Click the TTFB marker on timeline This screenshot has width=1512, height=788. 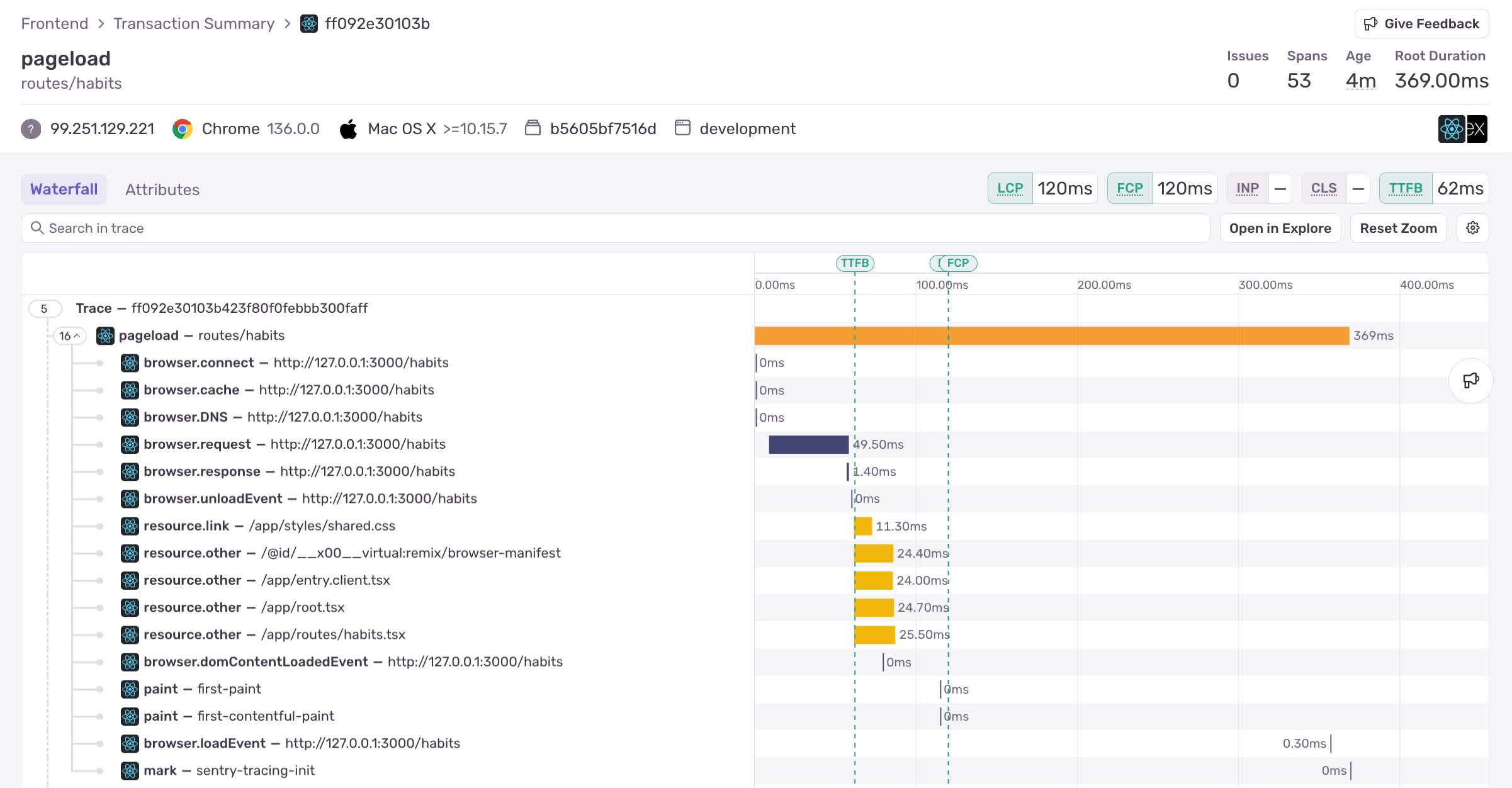[x=855, y=263]
